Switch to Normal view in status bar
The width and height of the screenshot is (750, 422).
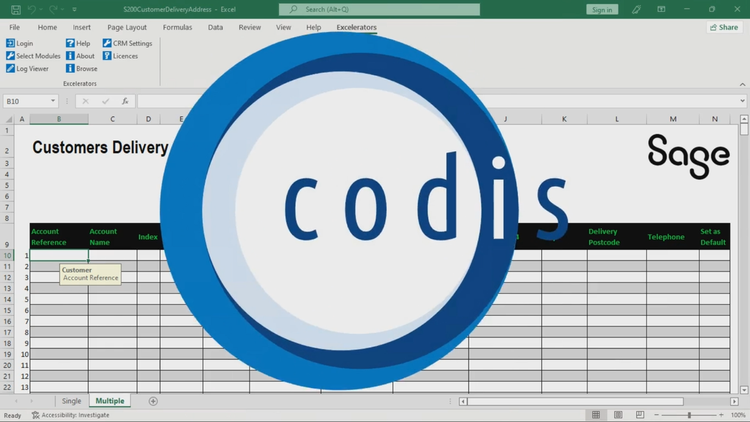(x=596, y=415)
